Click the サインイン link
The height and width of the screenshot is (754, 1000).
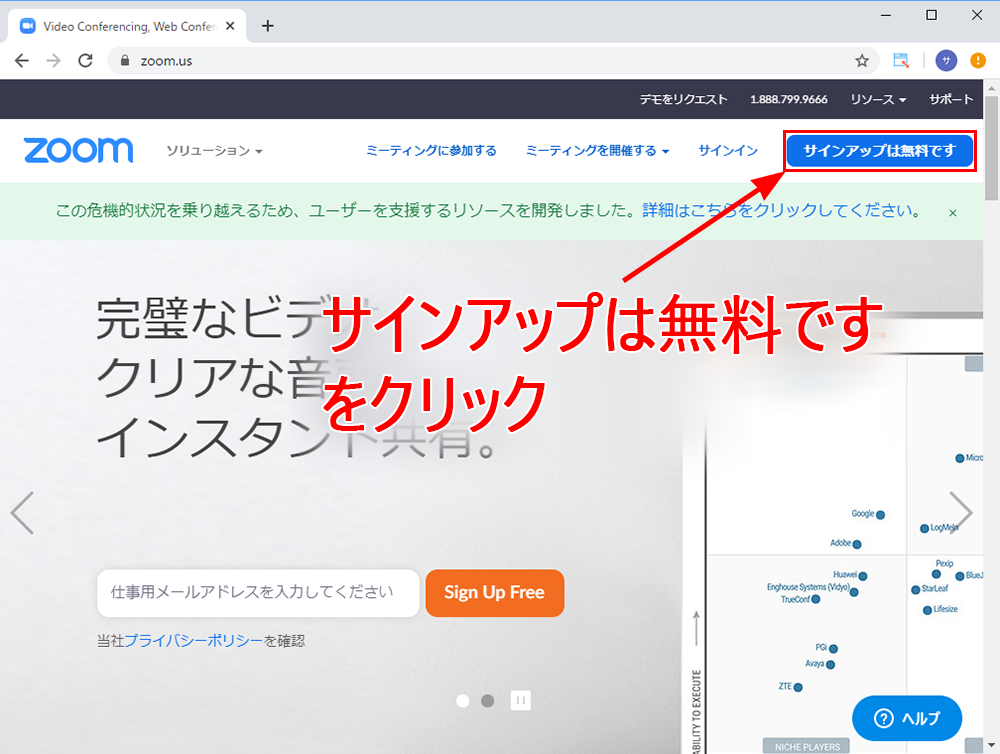click(728, 151)
